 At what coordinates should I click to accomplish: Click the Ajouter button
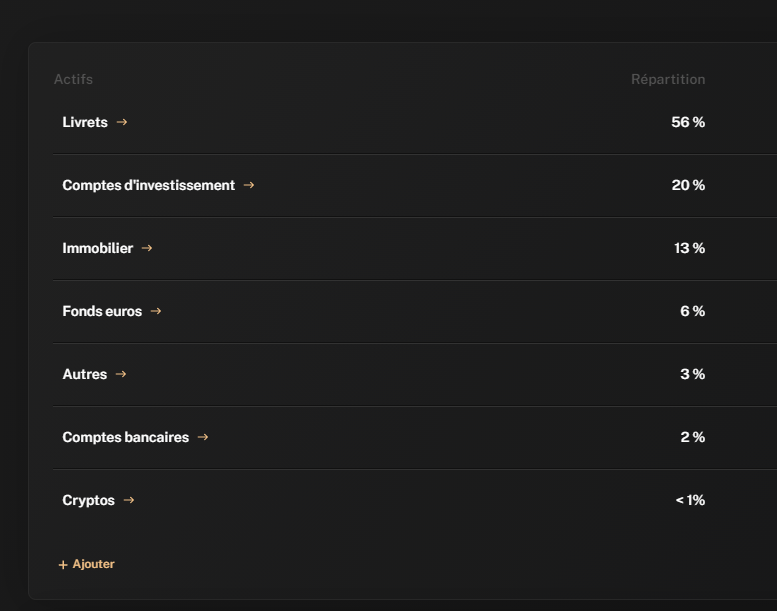pyautogui.click(x=87, y=564)
